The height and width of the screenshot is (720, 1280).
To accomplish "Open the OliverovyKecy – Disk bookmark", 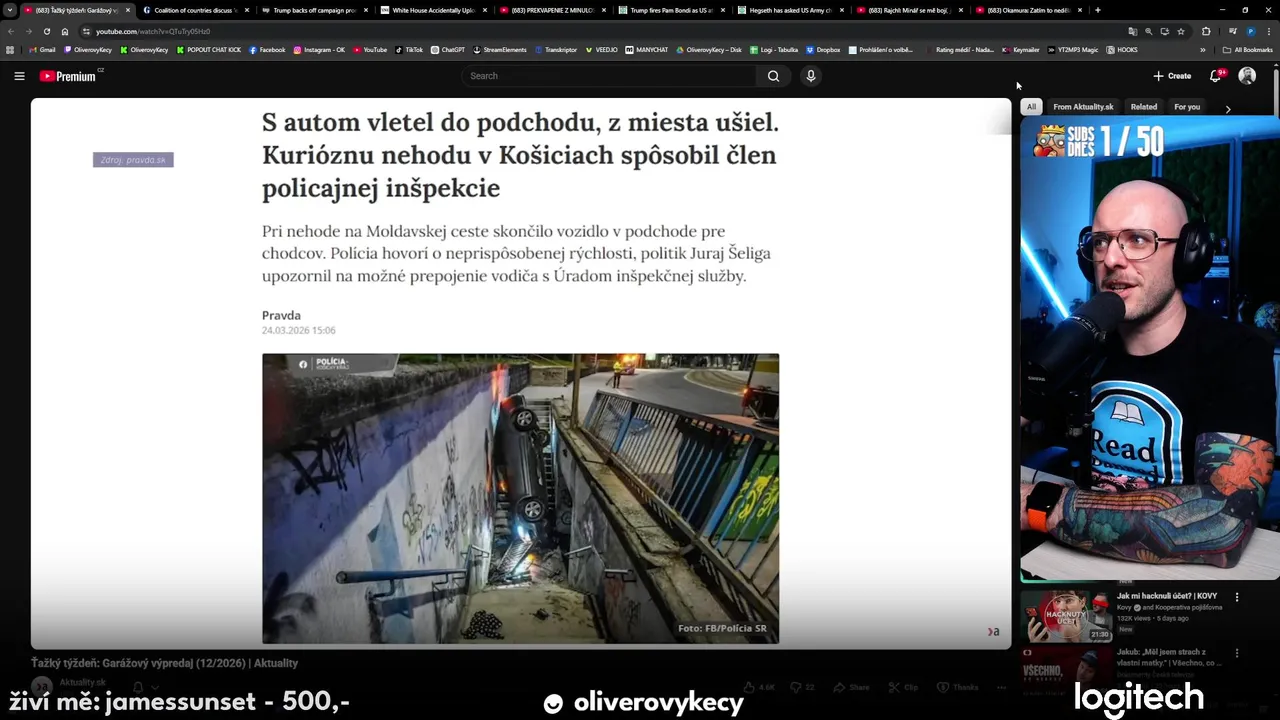I will [709, 49].
